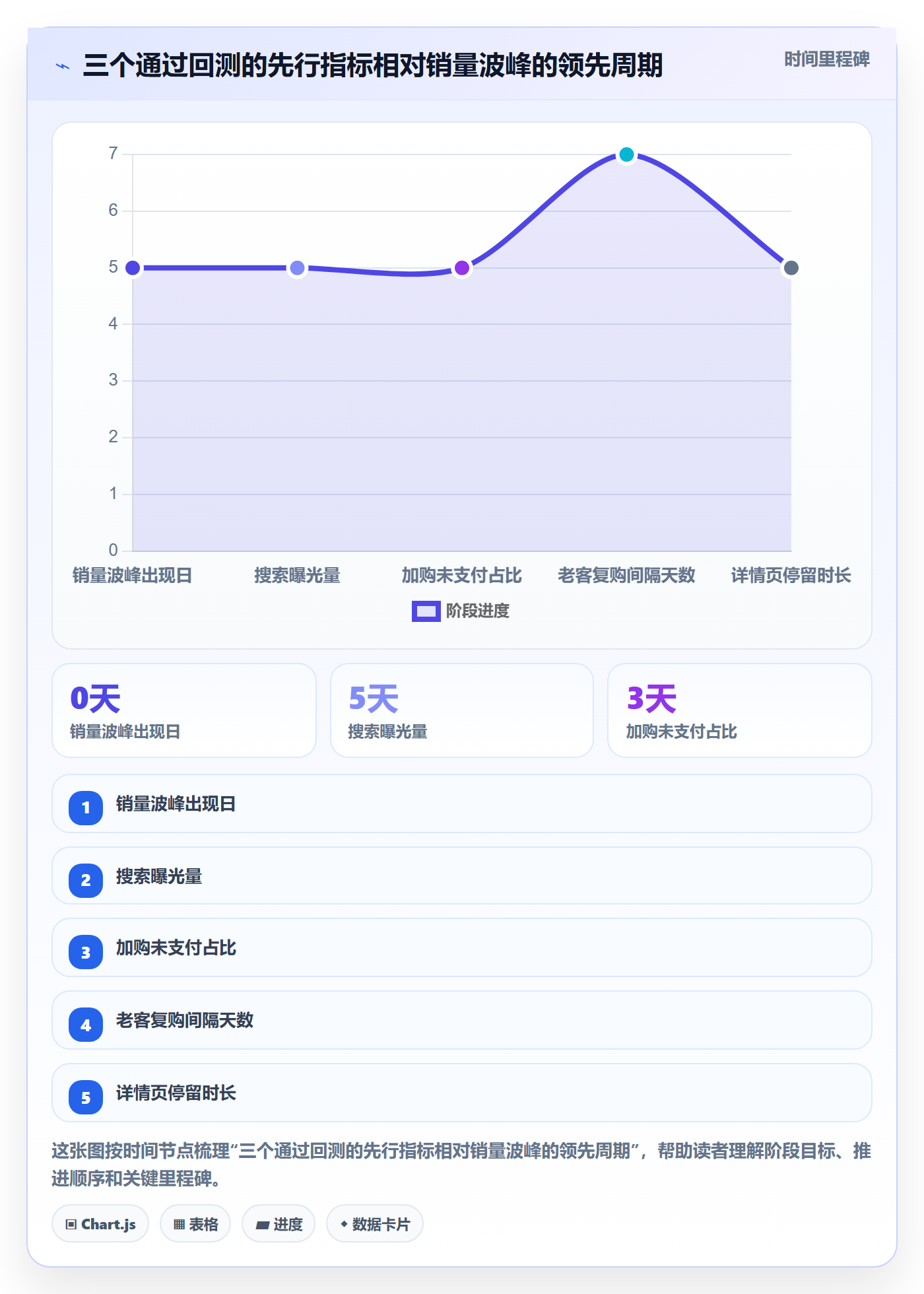Click the y-axis value 7
This screenshot has width=924, height=1294.
tap(114, 154)
